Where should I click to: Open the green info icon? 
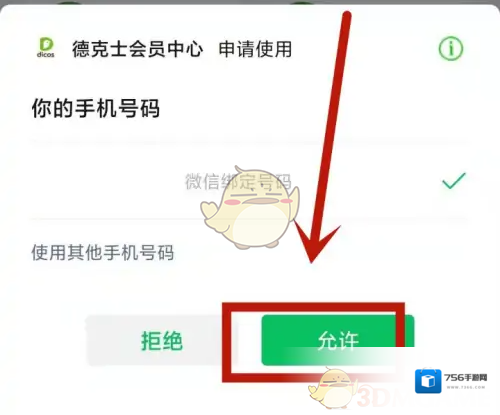[x=450, y=48]
